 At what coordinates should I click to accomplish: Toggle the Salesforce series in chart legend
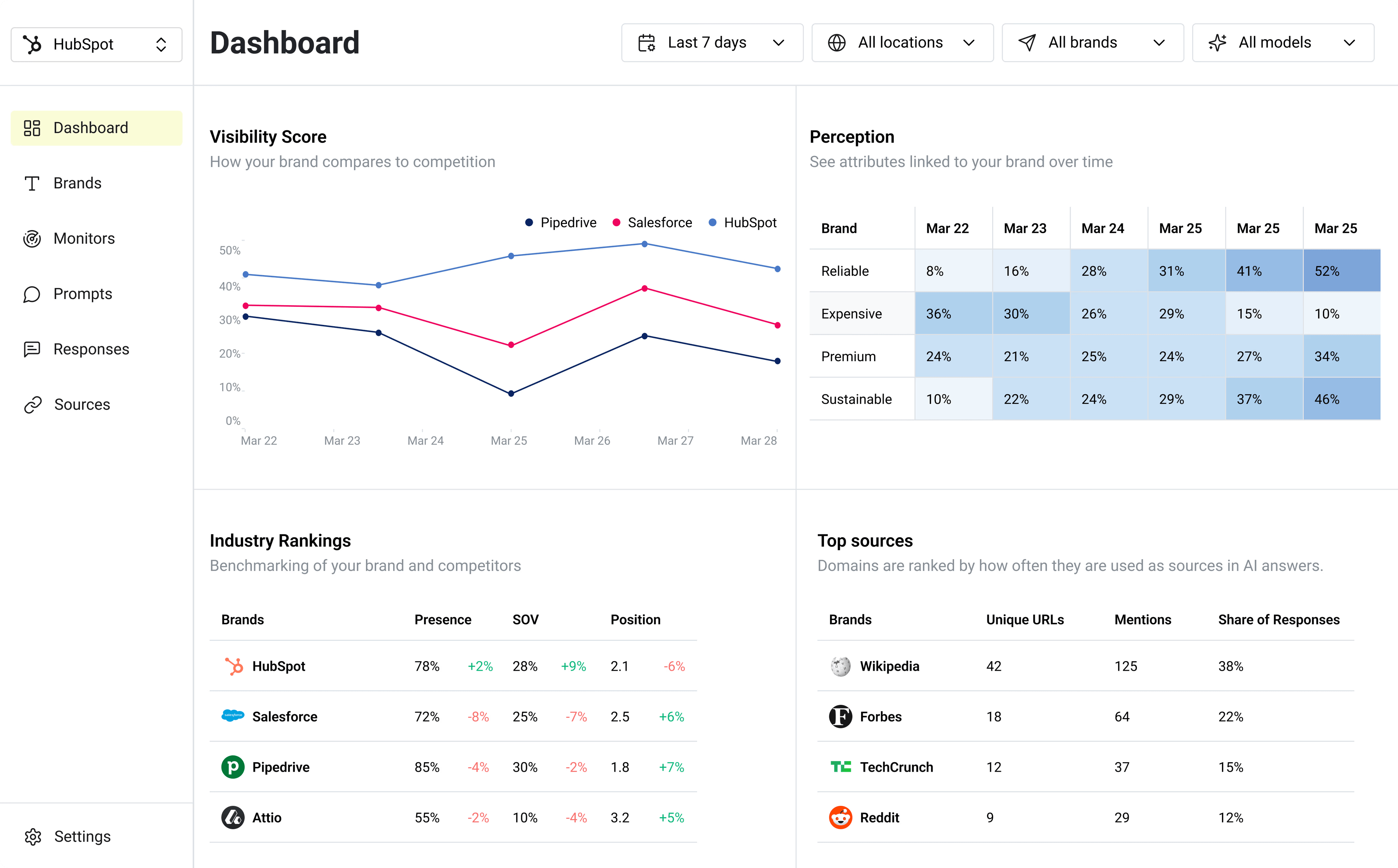point(653,223)
